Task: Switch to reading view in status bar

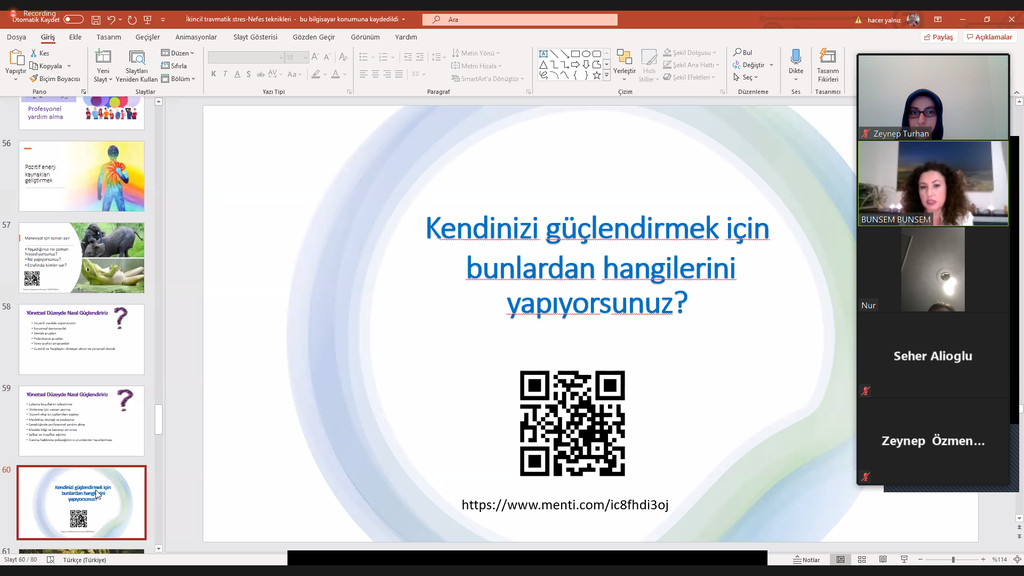Action: pos(883,560)
